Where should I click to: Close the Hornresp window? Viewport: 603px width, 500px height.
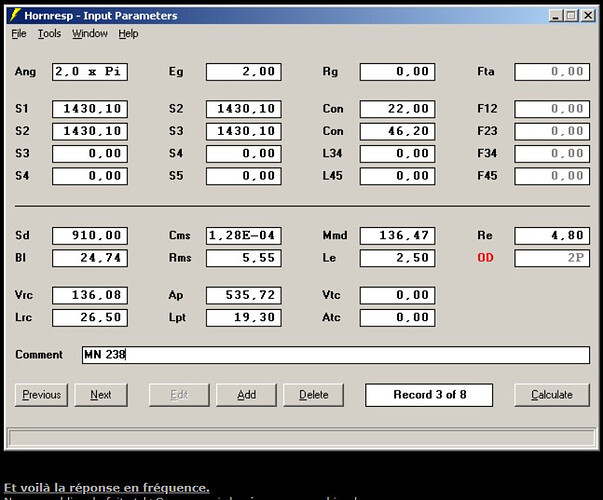(x=588, y=16)
